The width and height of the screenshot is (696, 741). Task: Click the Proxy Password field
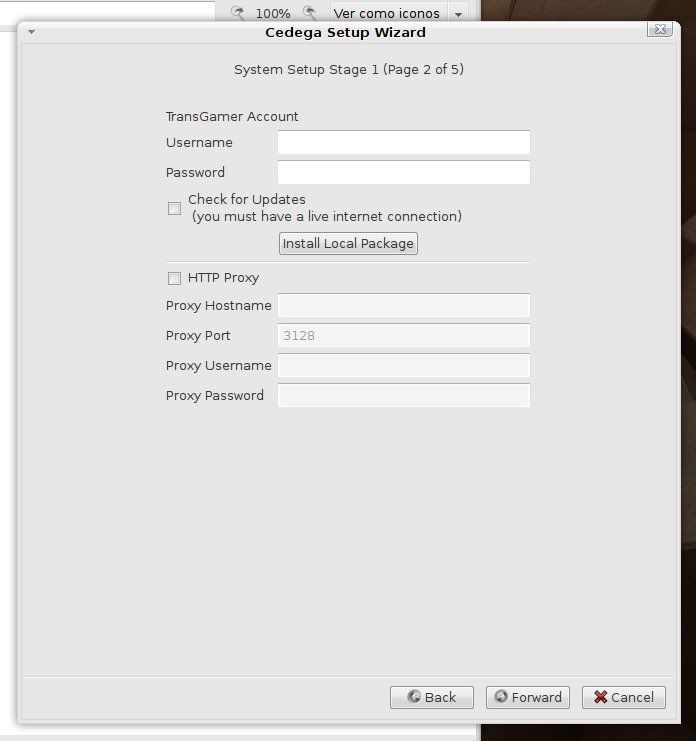(x=404, y=395)
